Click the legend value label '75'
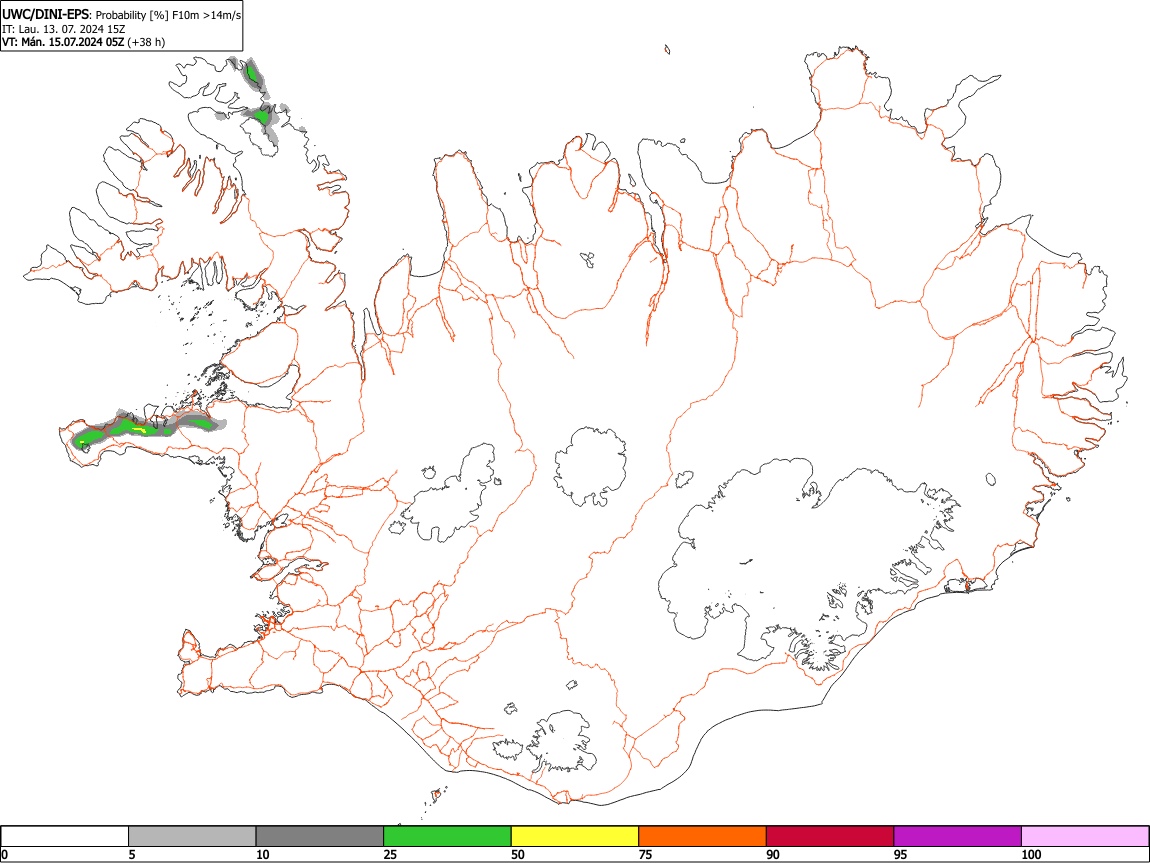This screenshot has width=1150, height=863. [x=645, y=855]
